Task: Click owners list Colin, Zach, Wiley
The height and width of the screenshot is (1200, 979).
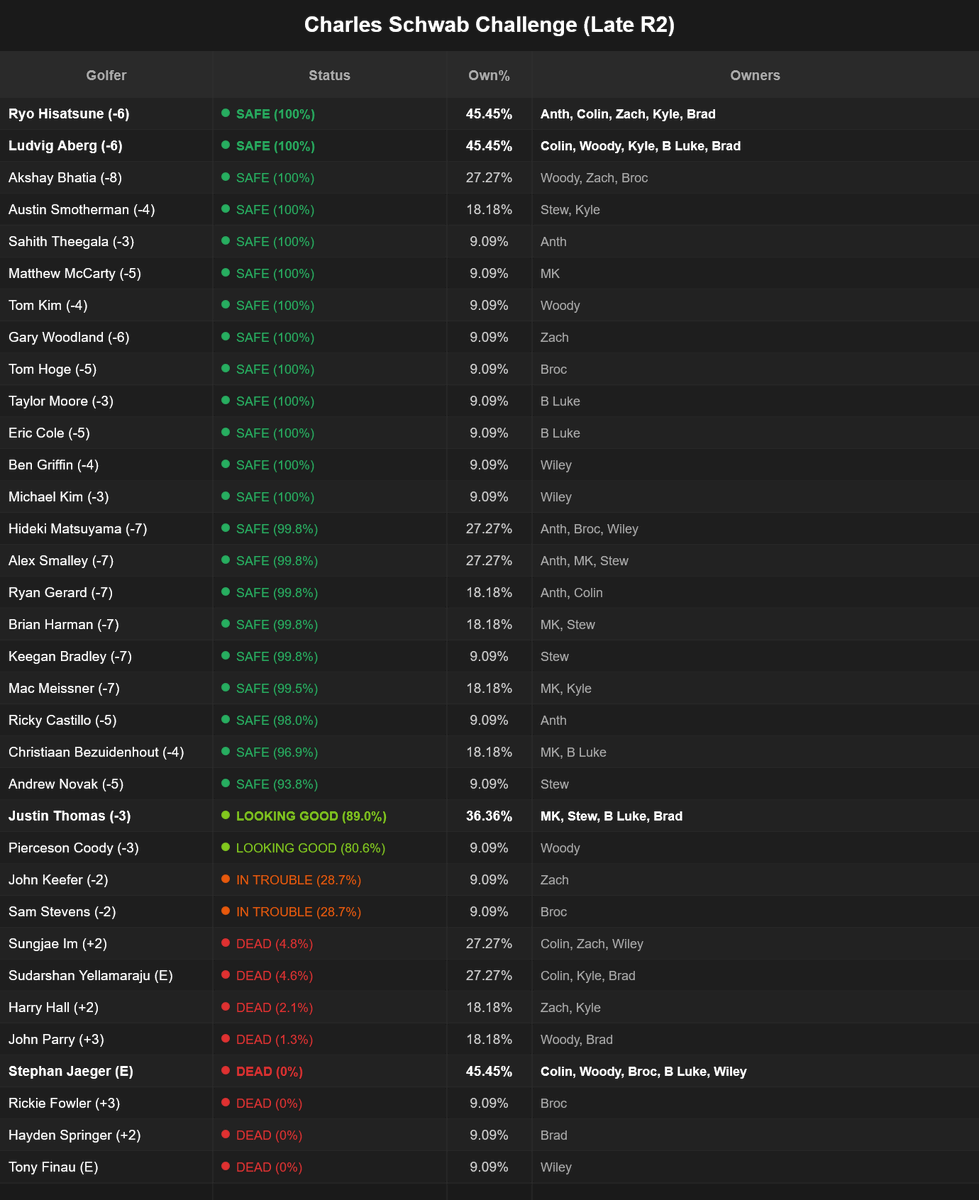Action: tap(592, 944)
